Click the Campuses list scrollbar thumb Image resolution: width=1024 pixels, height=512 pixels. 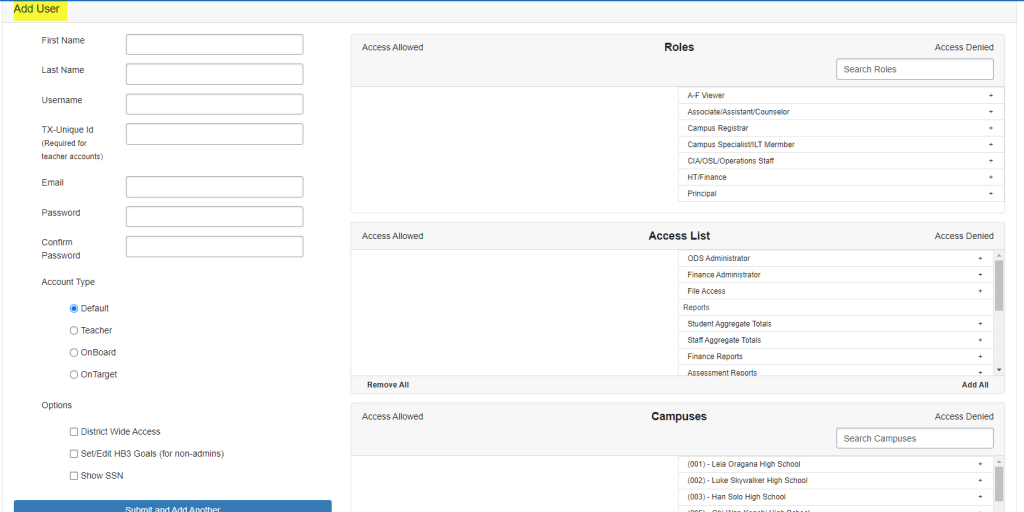click(x=999, y=484)
